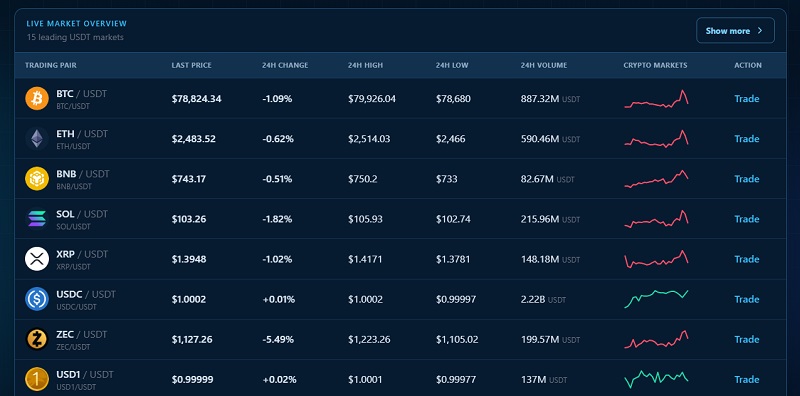Click the +0.02% change value

pyautogui.click(x=279, y=380)
